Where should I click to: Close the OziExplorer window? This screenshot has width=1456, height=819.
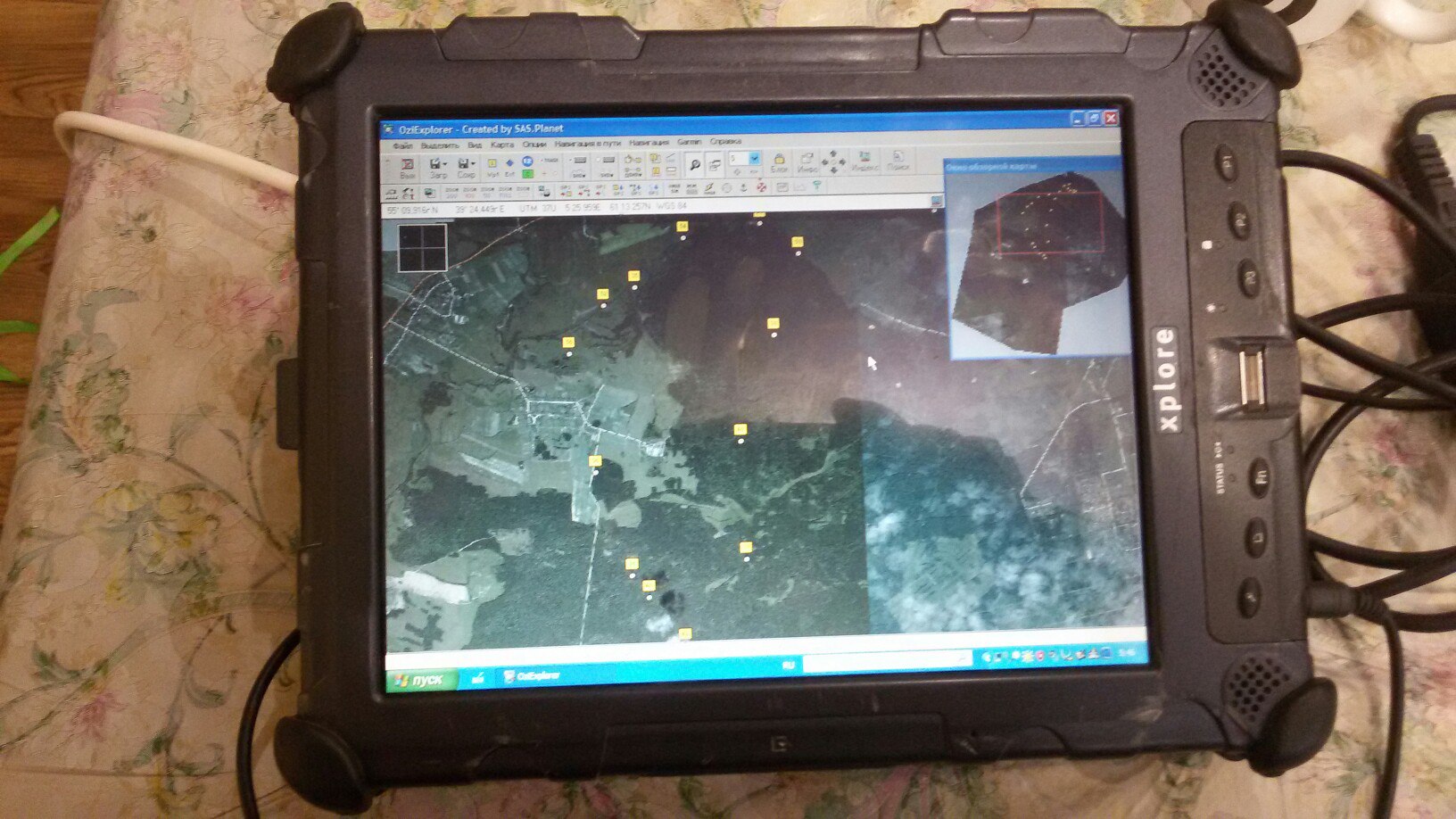click(x=1111, y=118)
